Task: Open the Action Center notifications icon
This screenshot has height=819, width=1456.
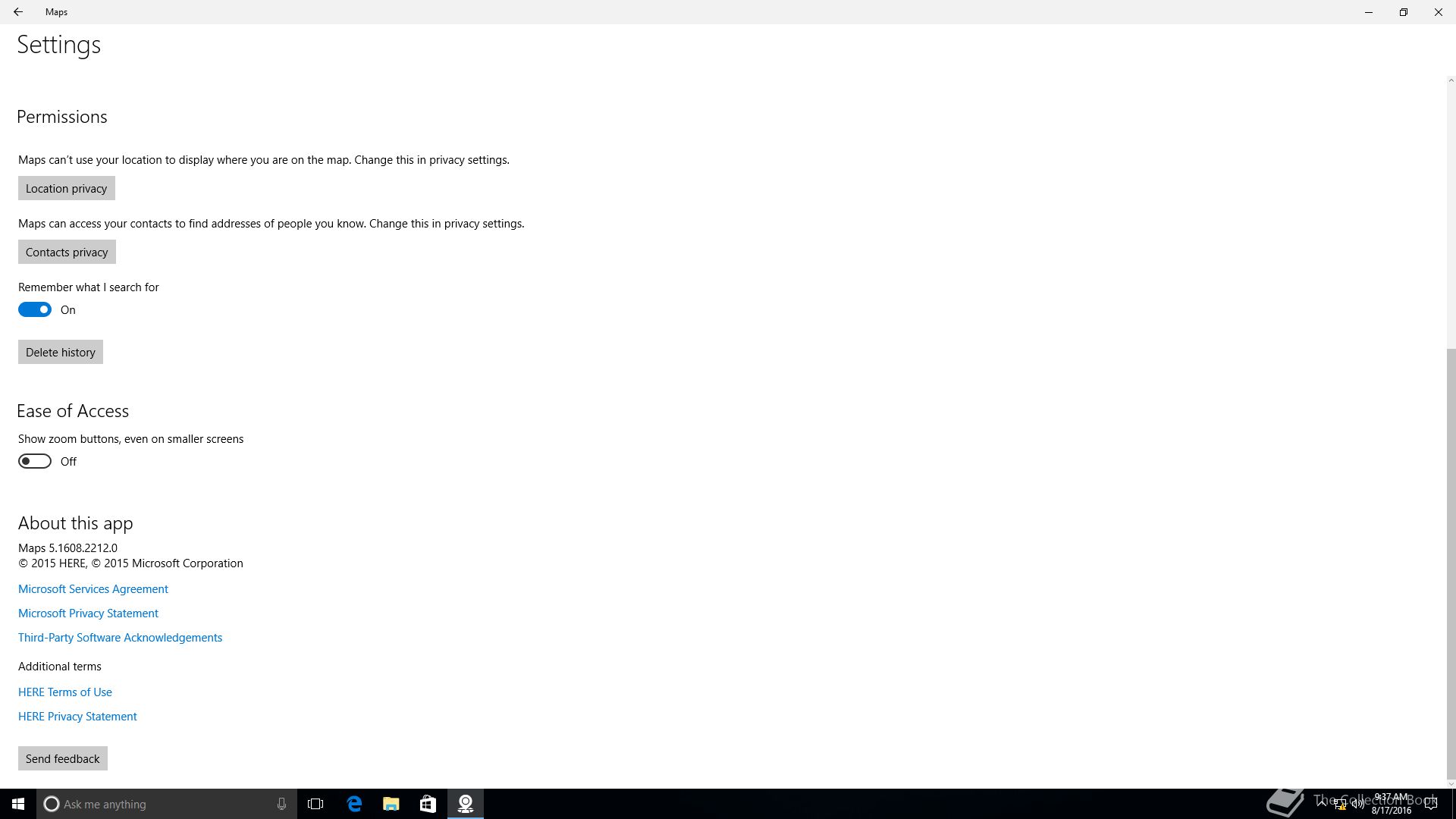Action: coord(1431,804)
